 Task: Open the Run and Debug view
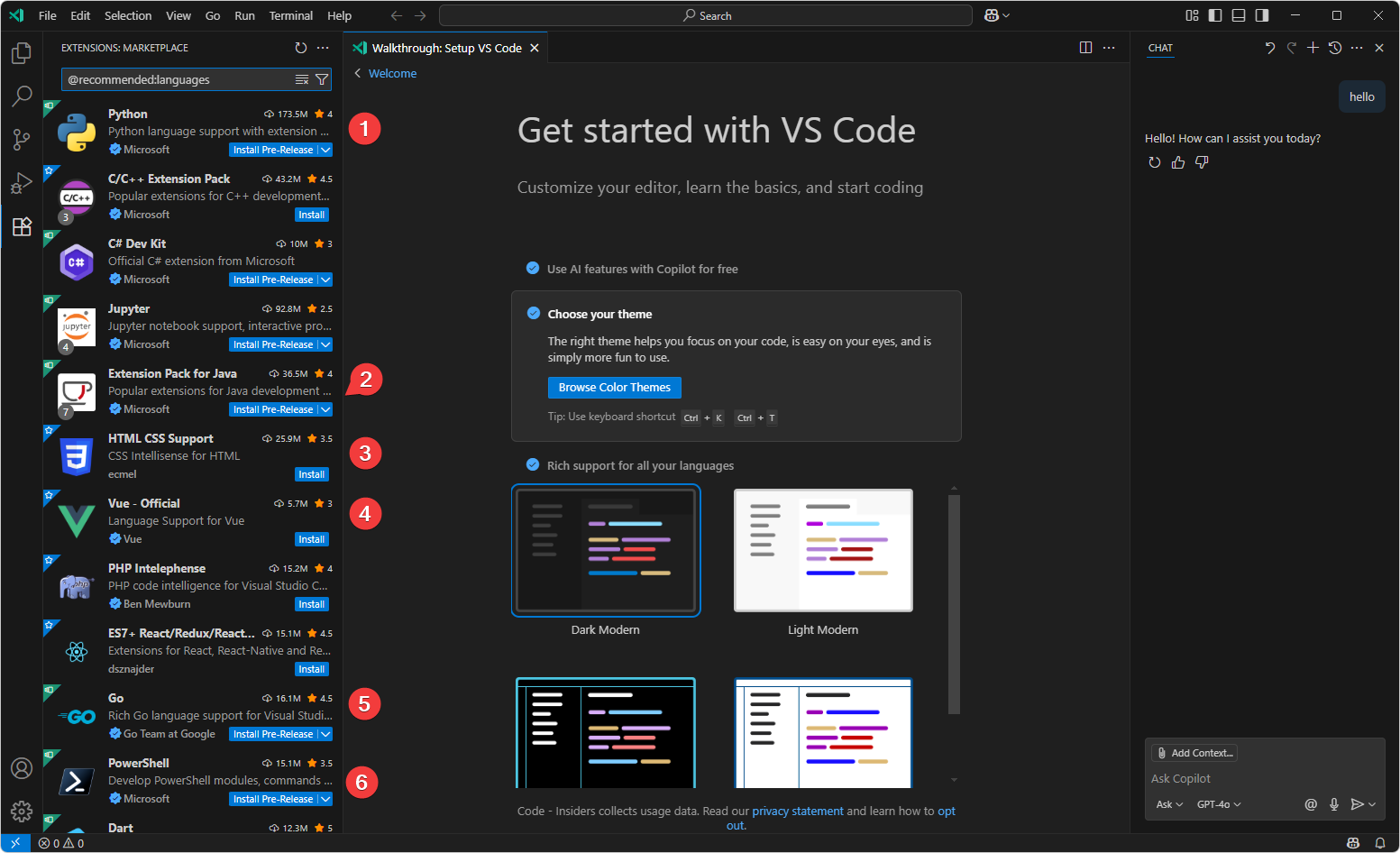(x=22, y=182)
